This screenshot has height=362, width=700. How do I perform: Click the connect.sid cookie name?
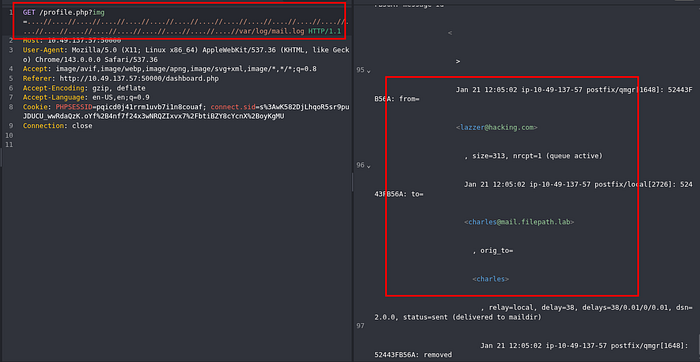pyautogui.click(x=232, y=107)
